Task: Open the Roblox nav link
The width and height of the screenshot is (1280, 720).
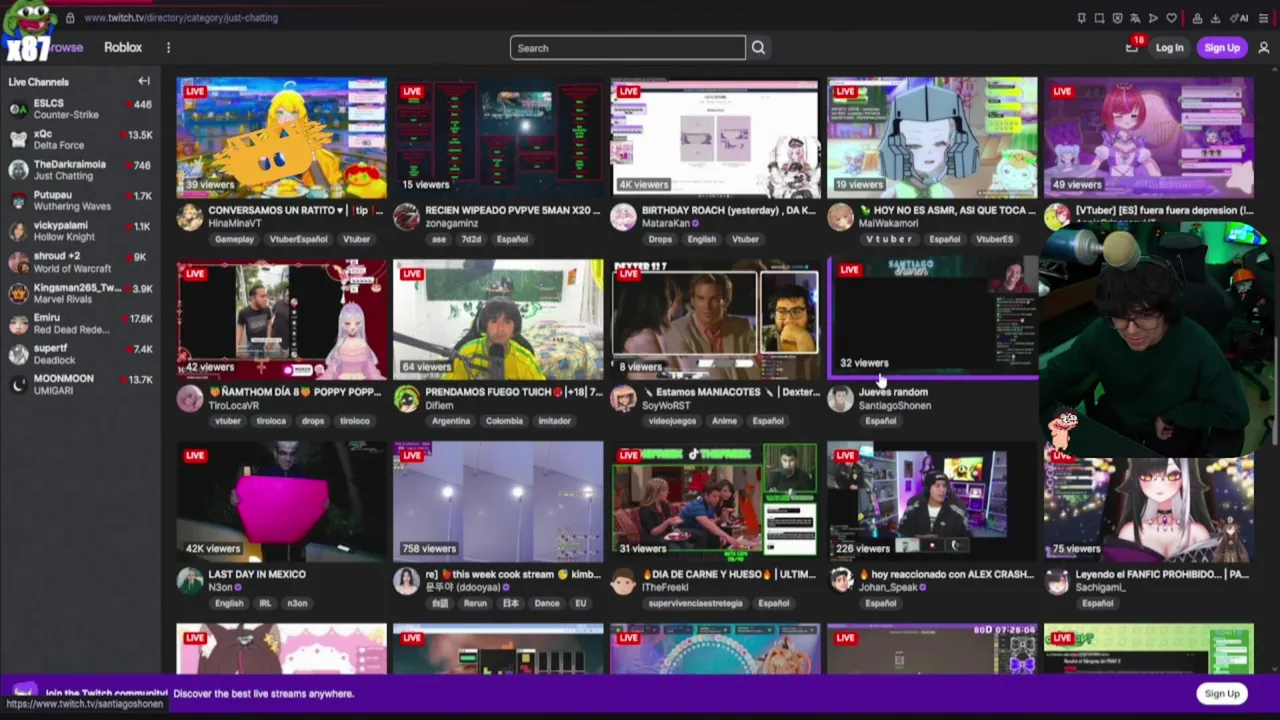Action: (123, 48)
